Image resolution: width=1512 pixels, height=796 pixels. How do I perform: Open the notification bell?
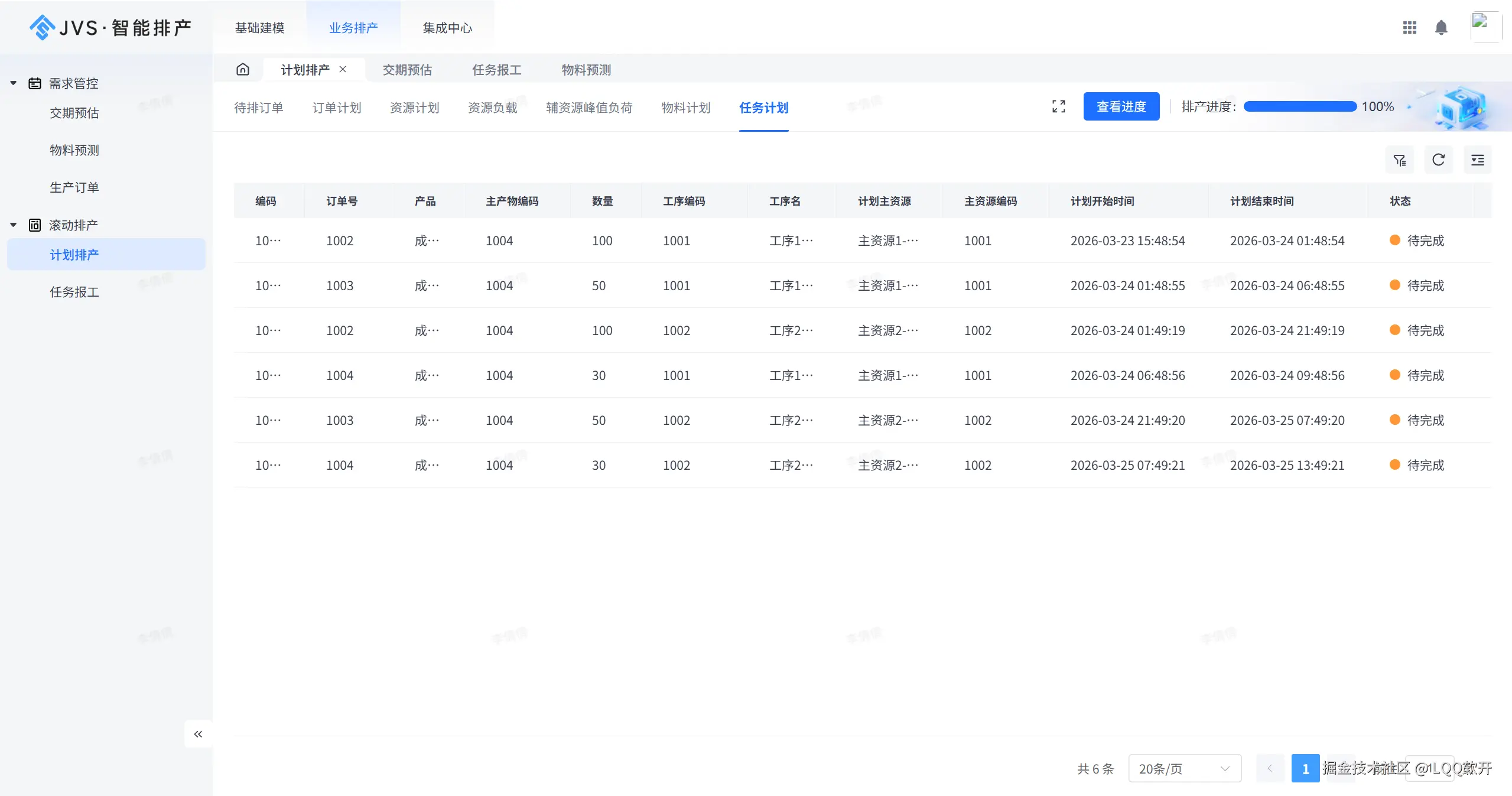[x=1441, y=27]
